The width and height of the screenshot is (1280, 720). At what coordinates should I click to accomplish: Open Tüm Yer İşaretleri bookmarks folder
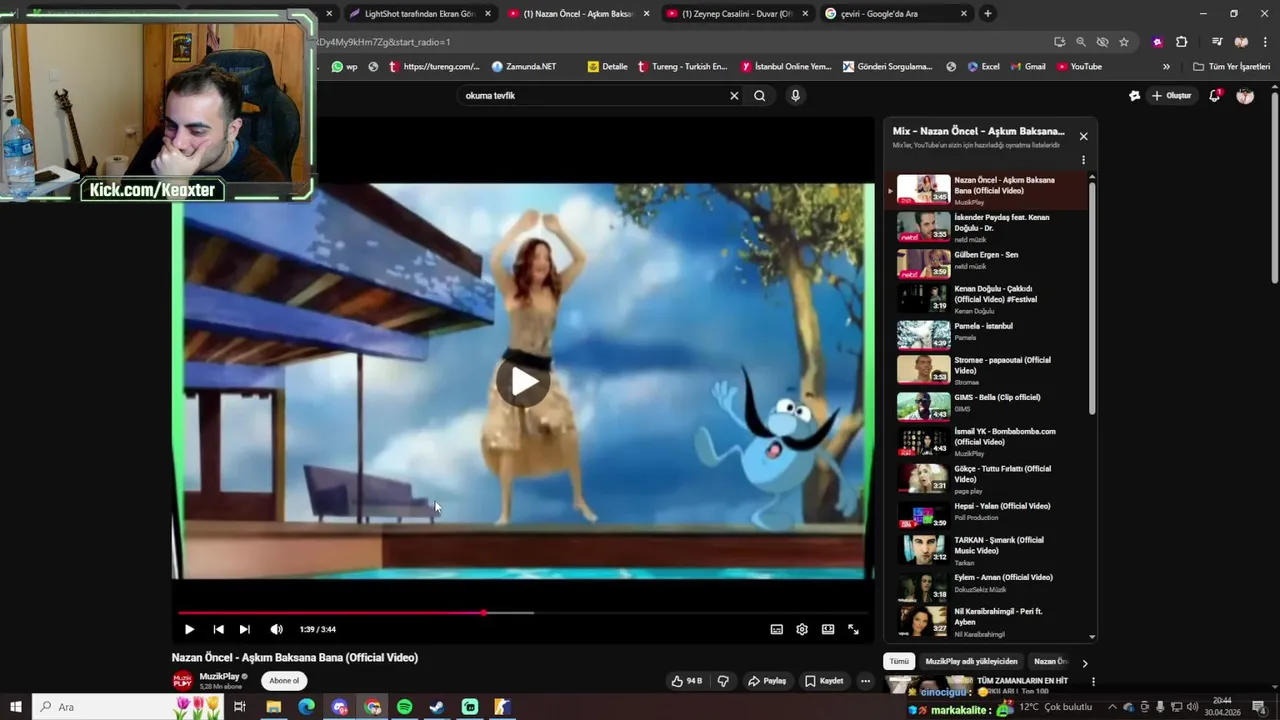pyautogui.click(x=1231, y=67)
